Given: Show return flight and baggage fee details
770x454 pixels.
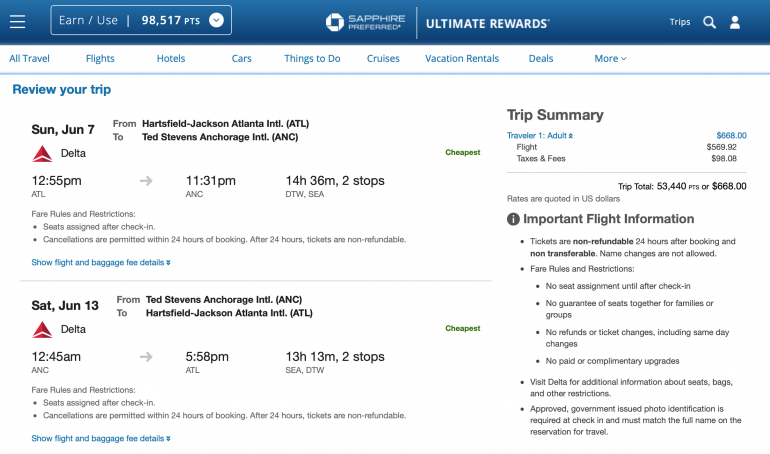Looking at the screenshot, I should [x=101, y=438].
